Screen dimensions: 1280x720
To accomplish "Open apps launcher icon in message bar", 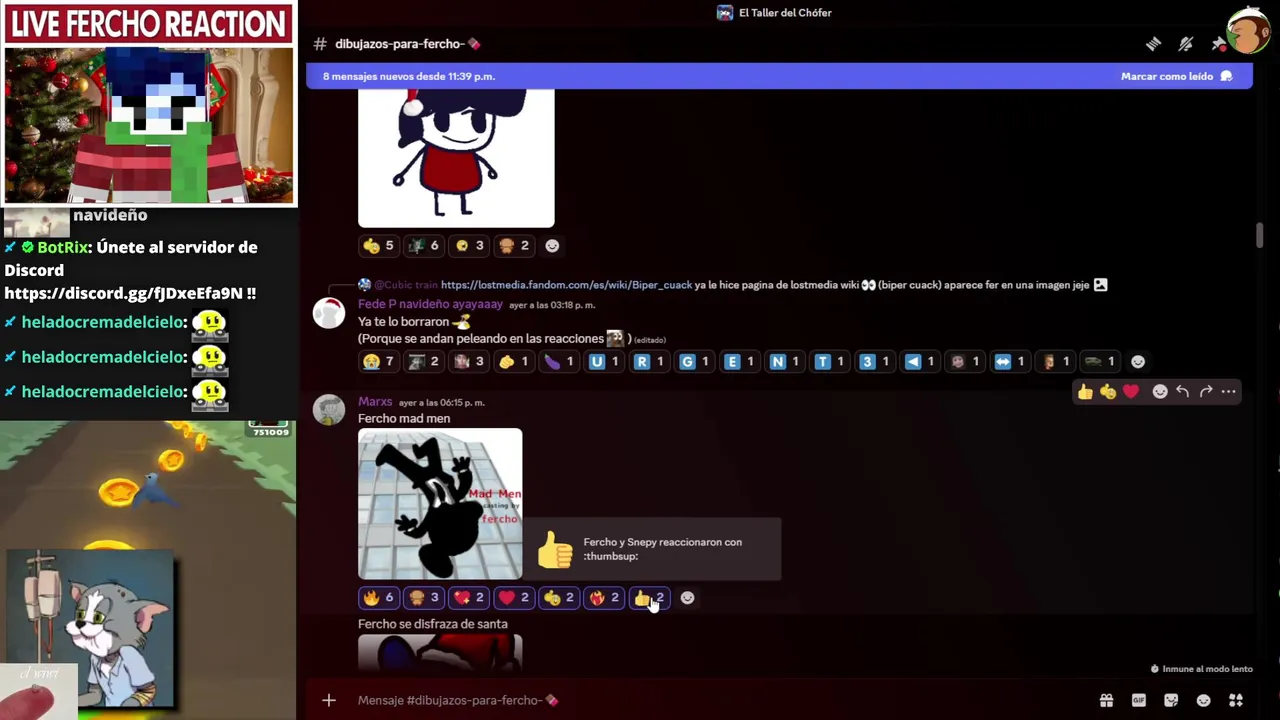I will [x=1236, y=700].
